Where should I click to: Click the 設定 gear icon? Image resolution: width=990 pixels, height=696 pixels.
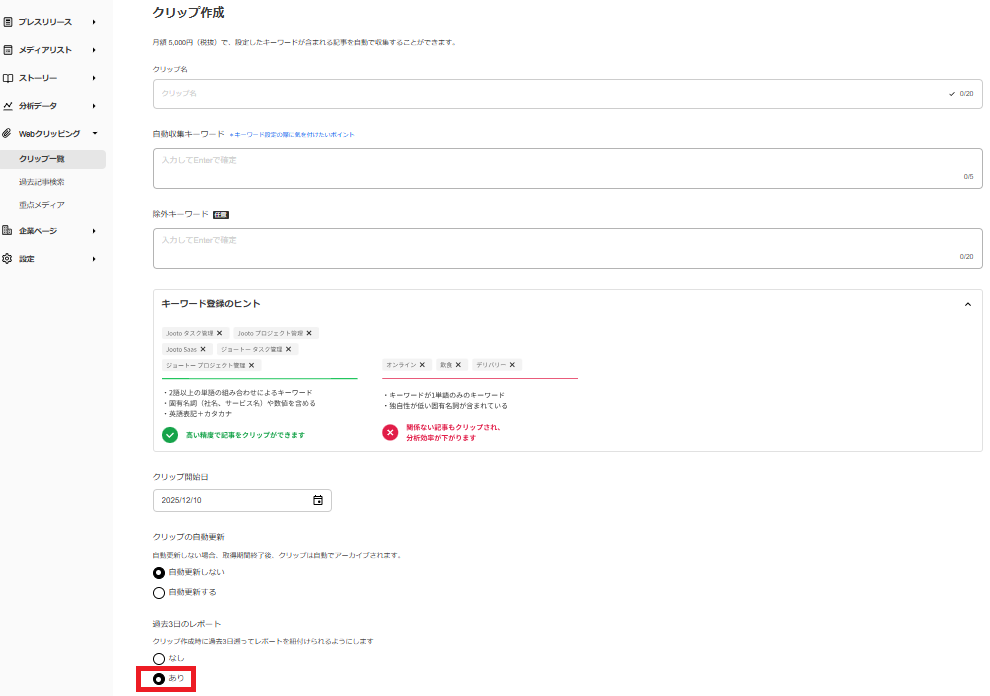coord(8,259)
